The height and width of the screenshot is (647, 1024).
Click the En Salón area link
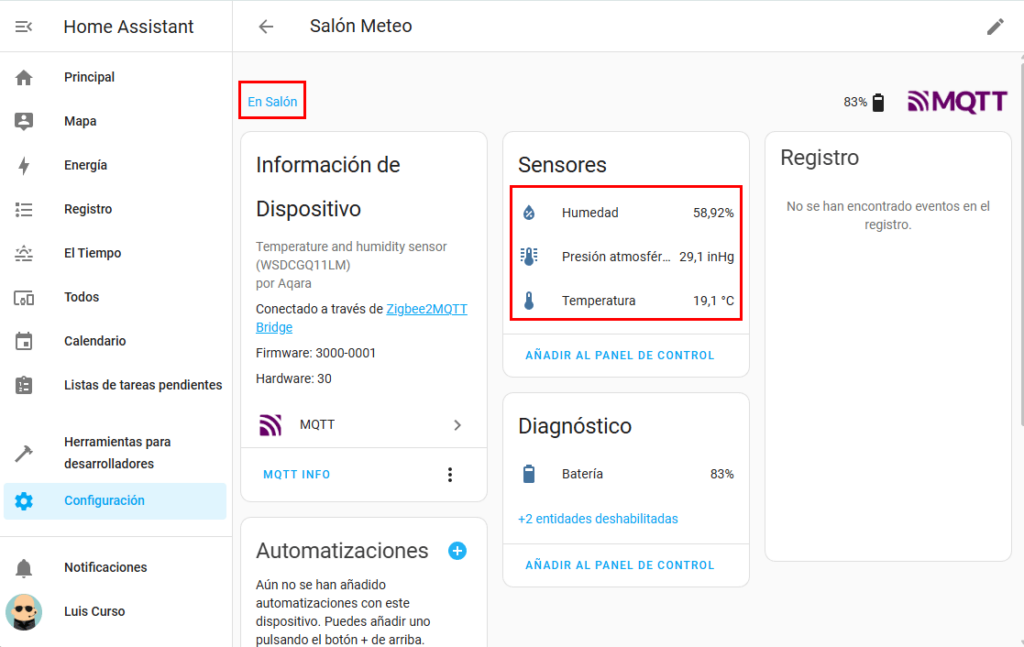click(272, 102)
